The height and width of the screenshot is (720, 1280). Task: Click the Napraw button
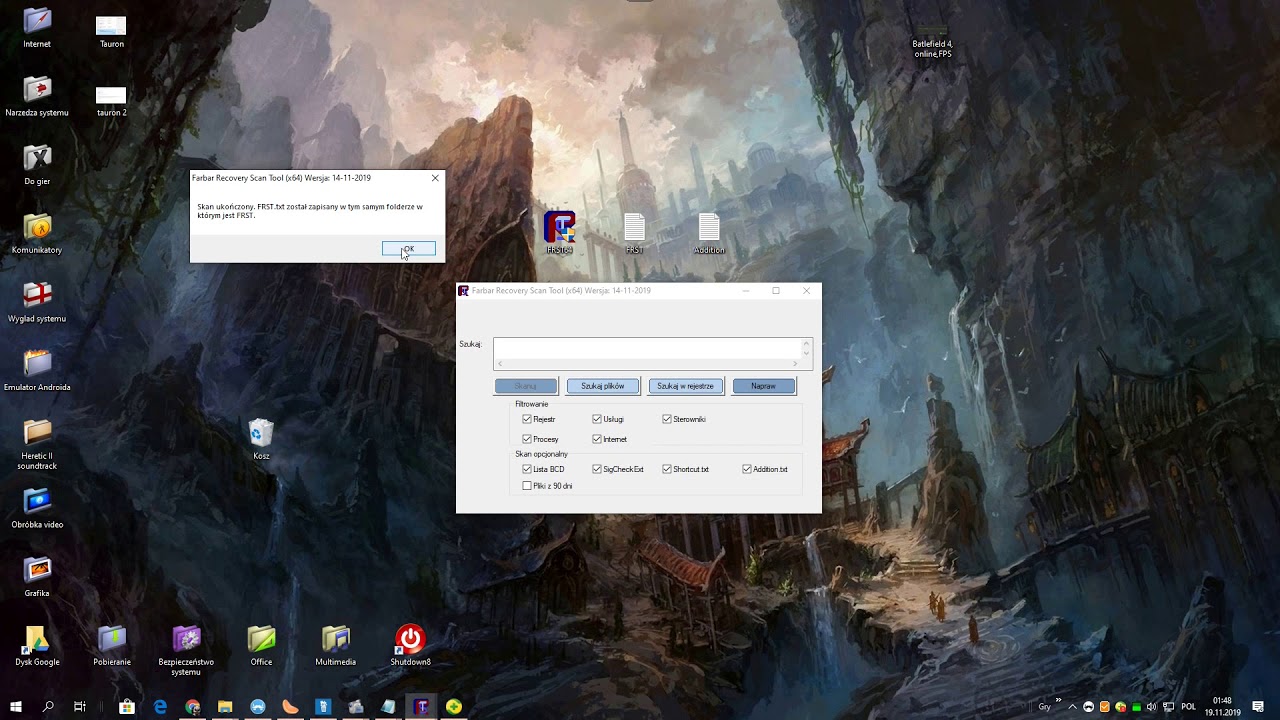click(763, 386)
